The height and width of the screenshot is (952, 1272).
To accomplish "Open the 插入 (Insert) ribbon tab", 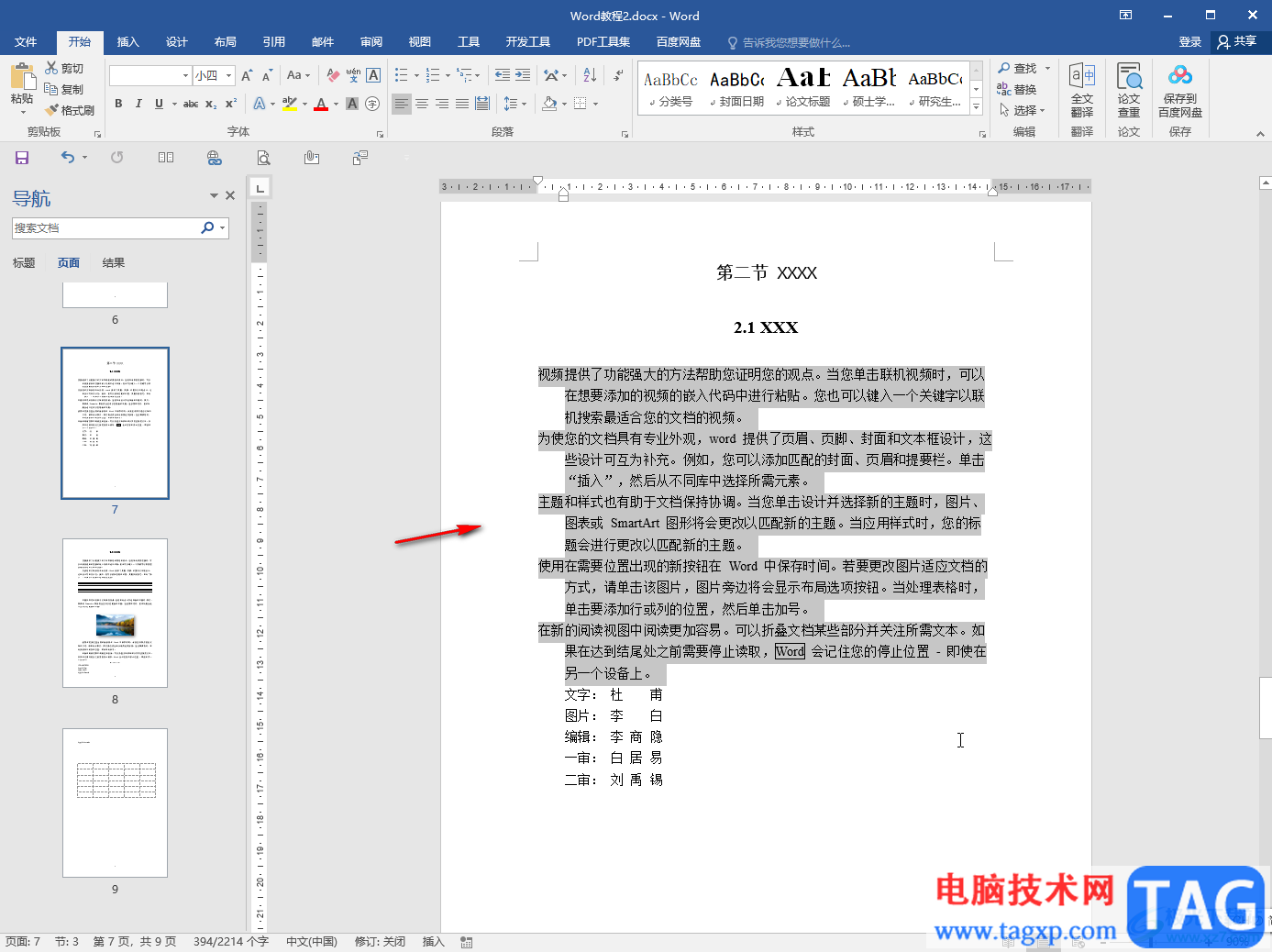I will (127, 42).
